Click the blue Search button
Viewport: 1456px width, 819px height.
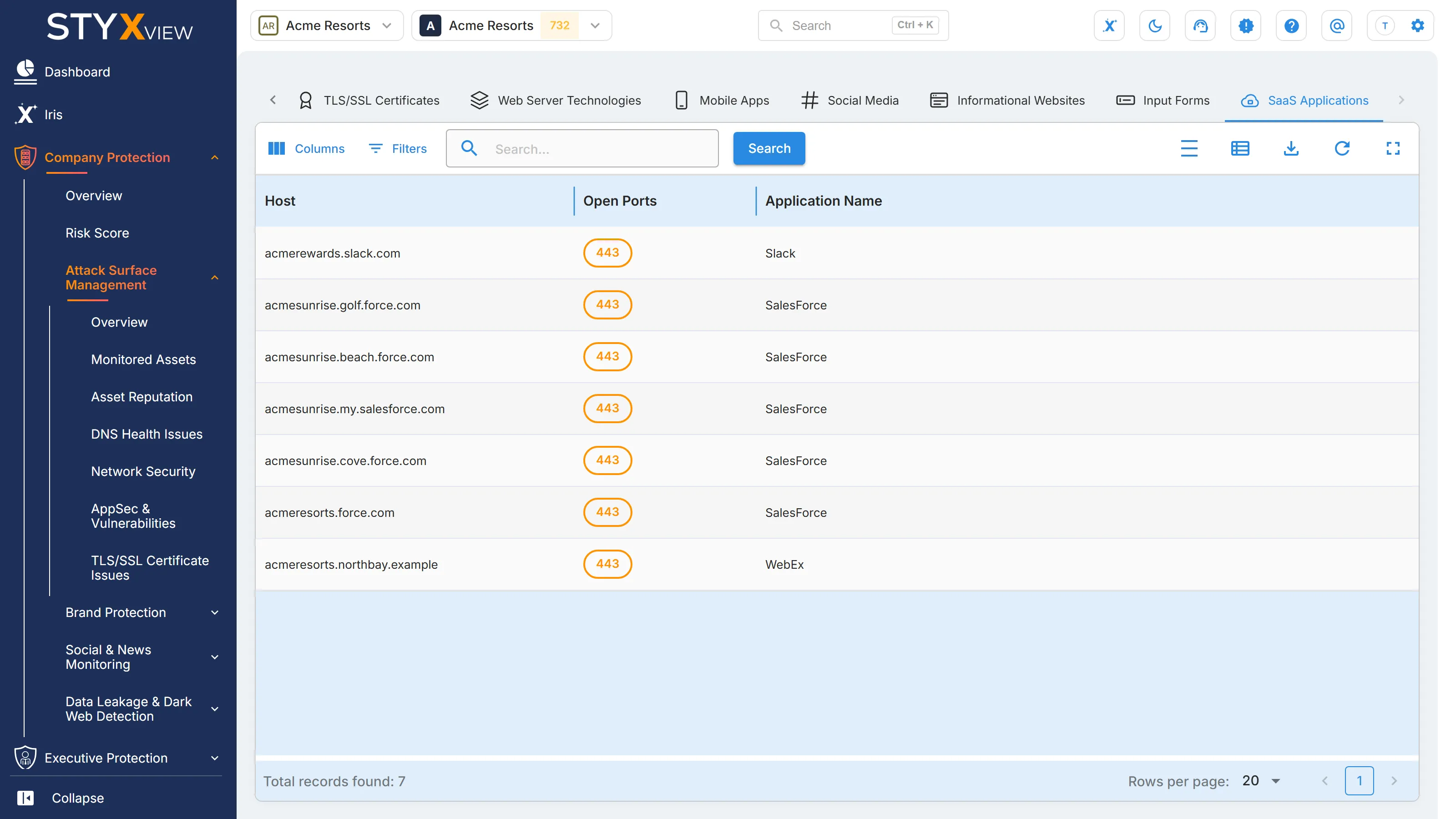[768, 148]
